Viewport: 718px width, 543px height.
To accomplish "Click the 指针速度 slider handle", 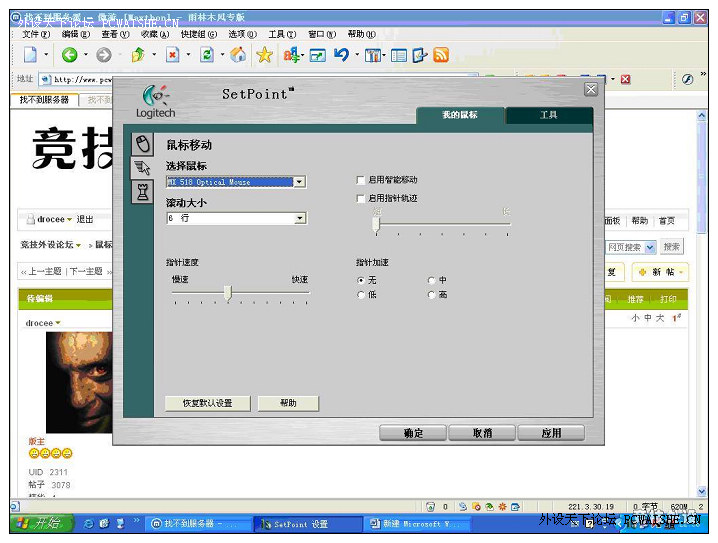I will click(228, 292).
